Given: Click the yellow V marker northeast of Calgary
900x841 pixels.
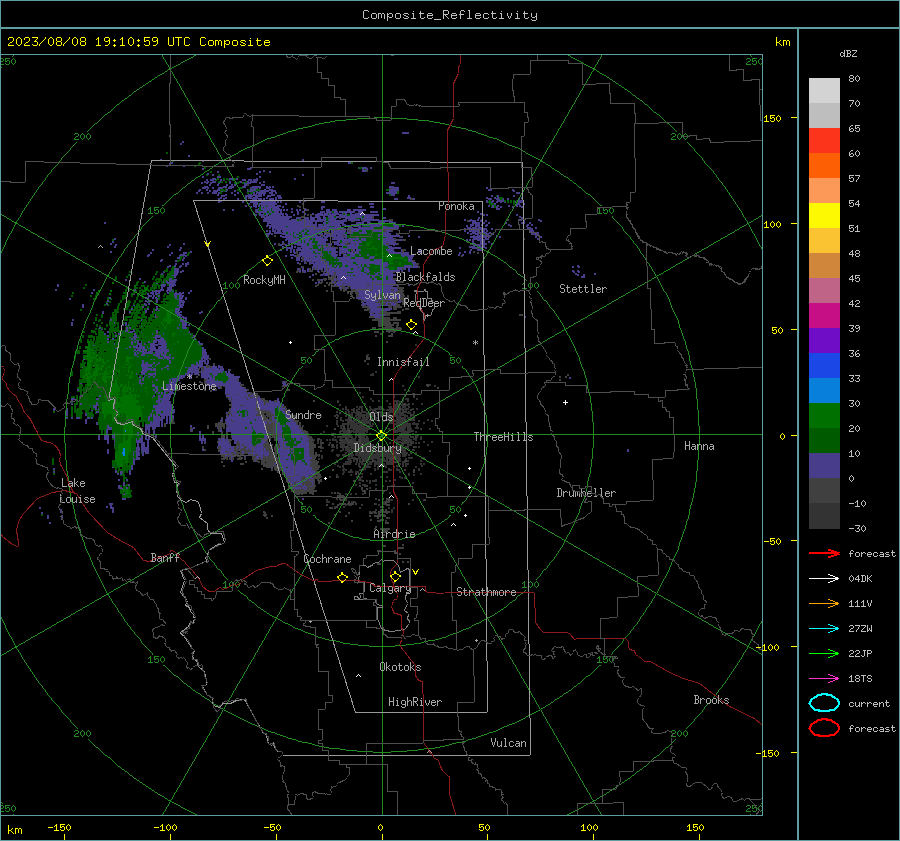Looking at the screenshot, I should (416, 572).
